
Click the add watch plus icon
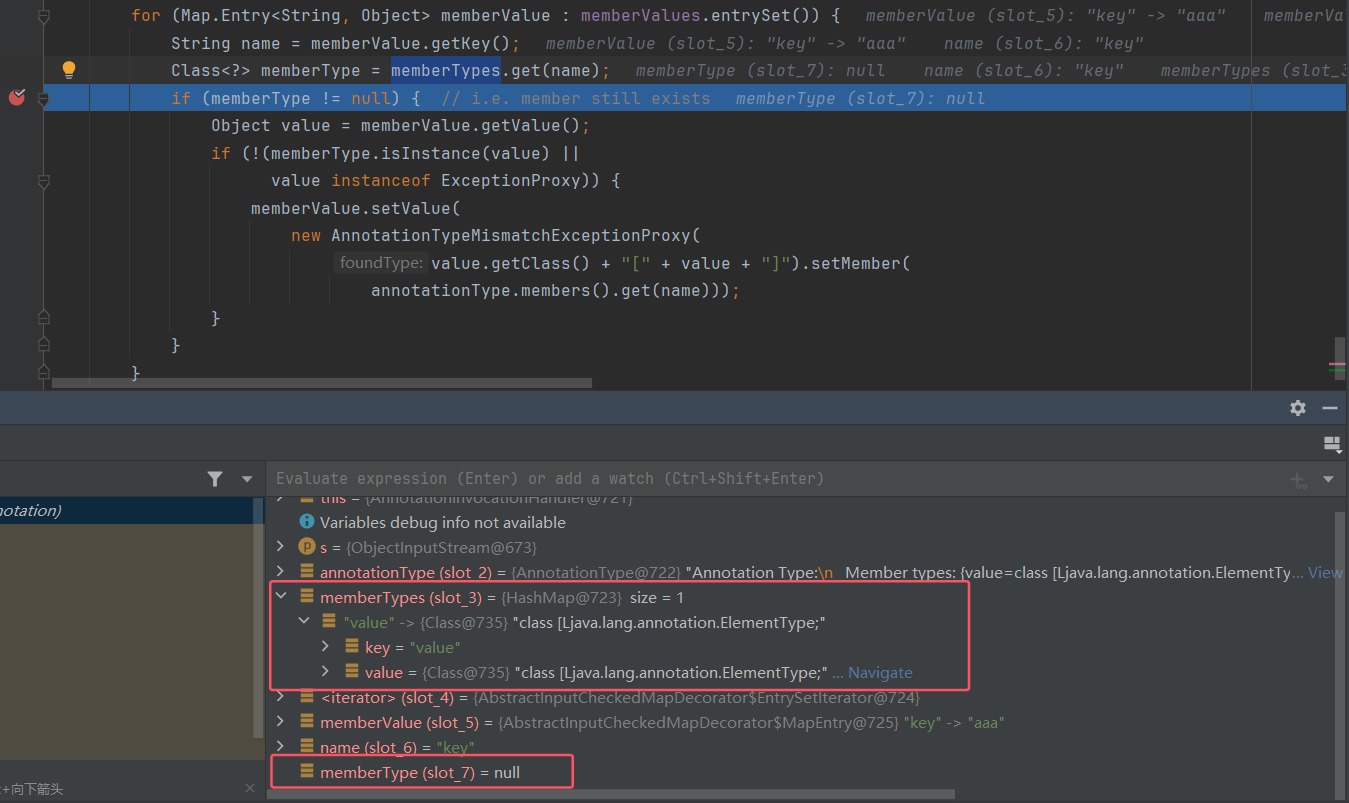tap(1299, 479)
